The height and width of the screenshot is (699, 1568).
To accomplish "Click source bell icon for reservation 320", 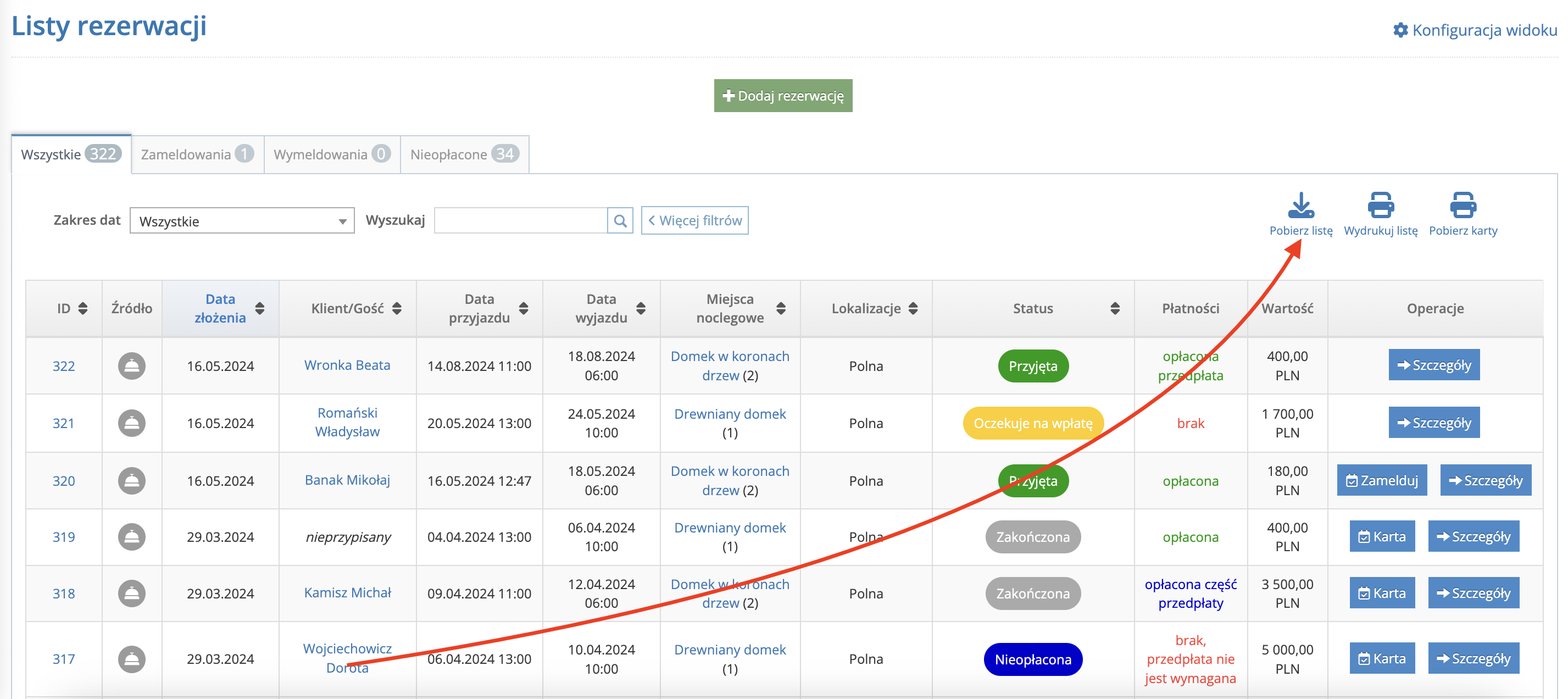I will [x=131, y=480].
